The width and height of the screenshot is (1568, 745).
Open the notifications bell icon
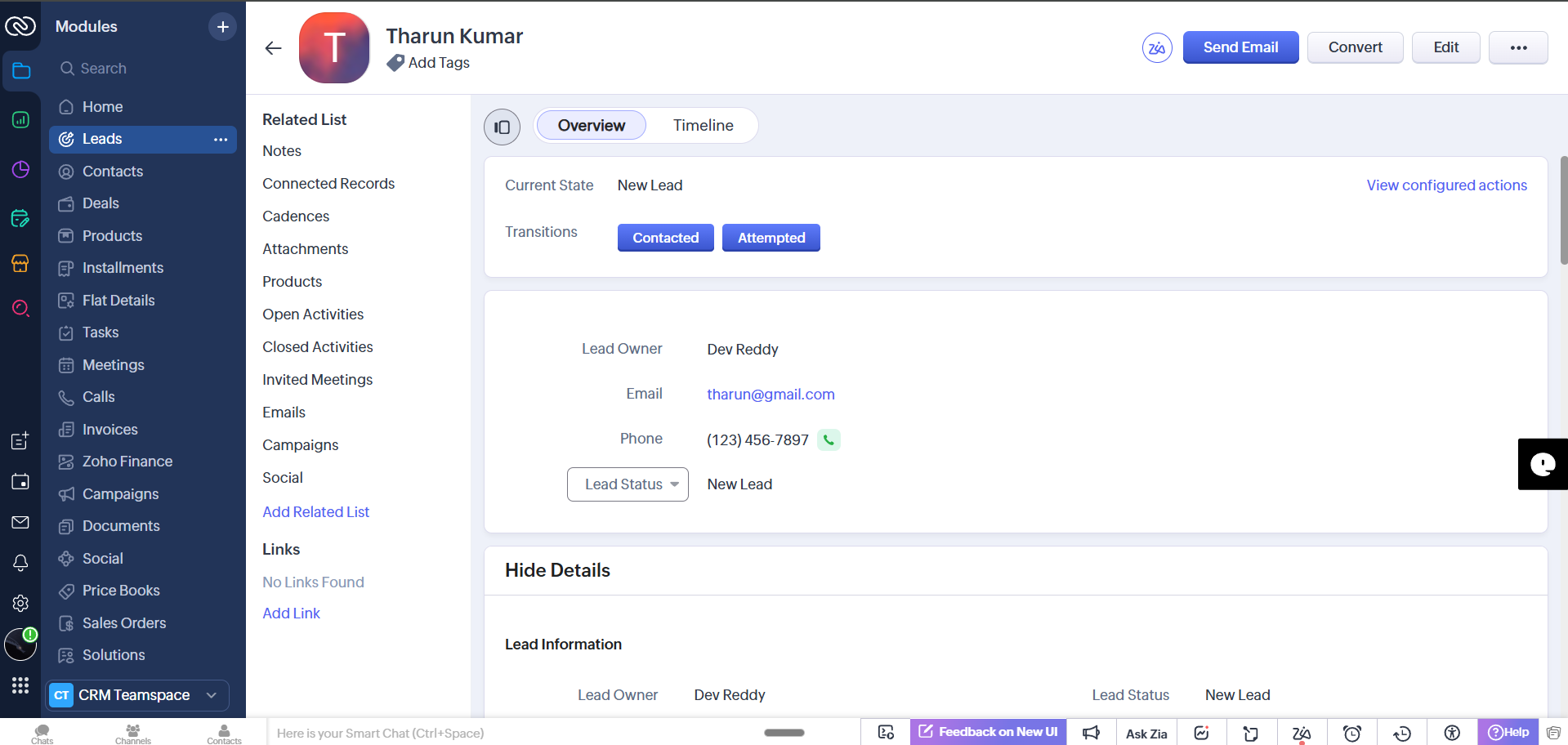[x=20, y=563]
